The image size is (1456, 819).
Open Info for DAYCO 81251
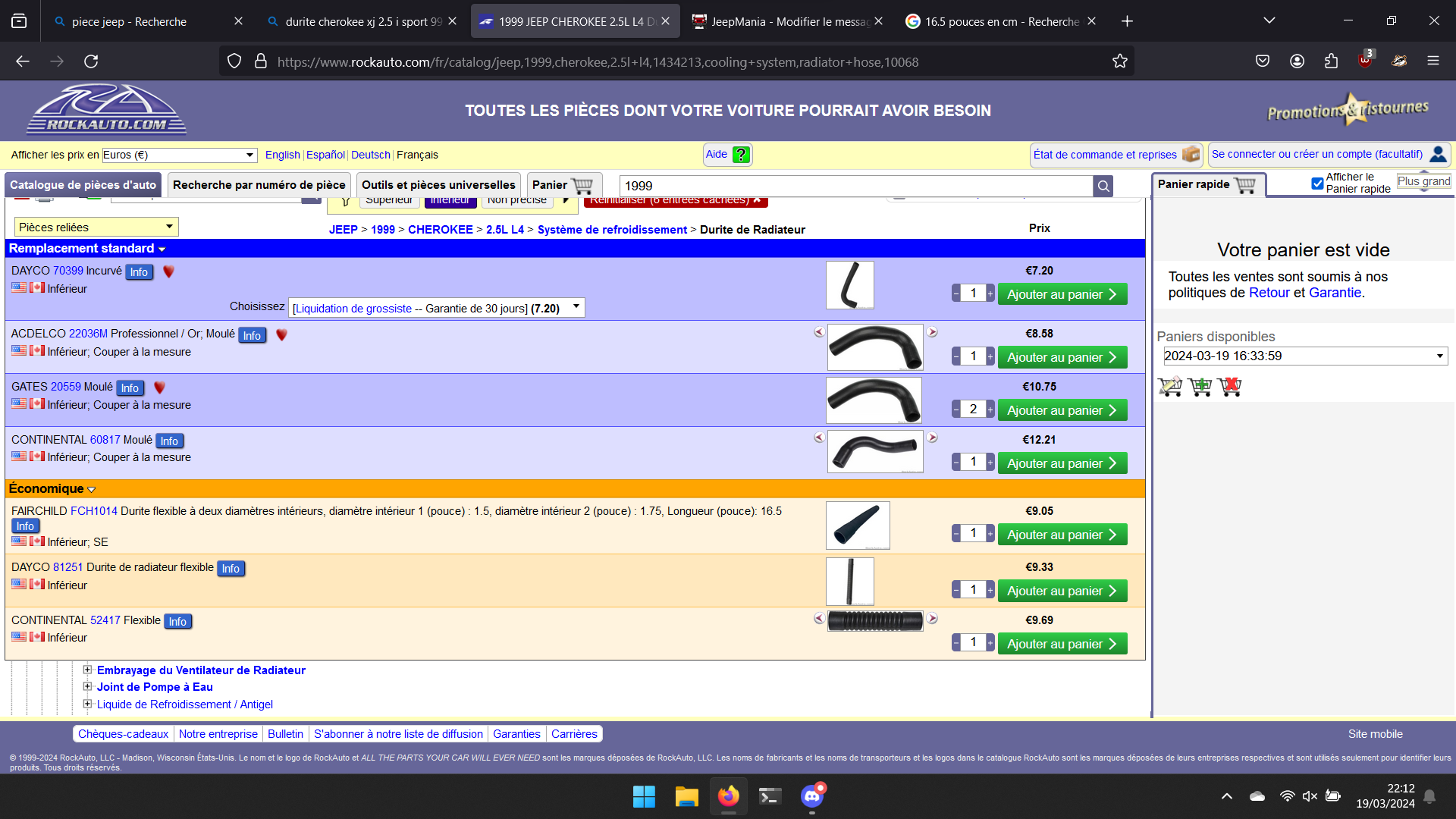point(231,569)
